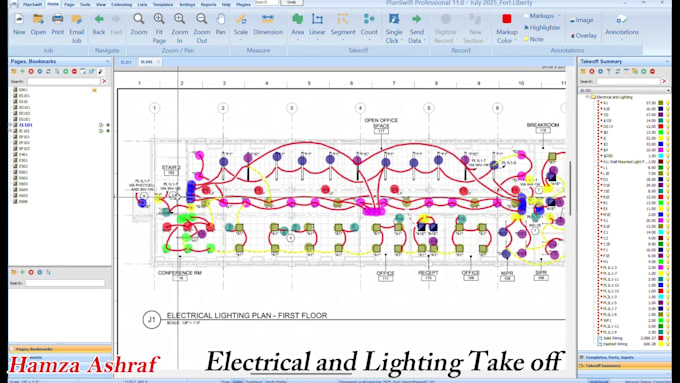Click folder icon in Takeoff Summary toolbar
Viewport: 680px width, 383px height.
[x=583, y=71]
